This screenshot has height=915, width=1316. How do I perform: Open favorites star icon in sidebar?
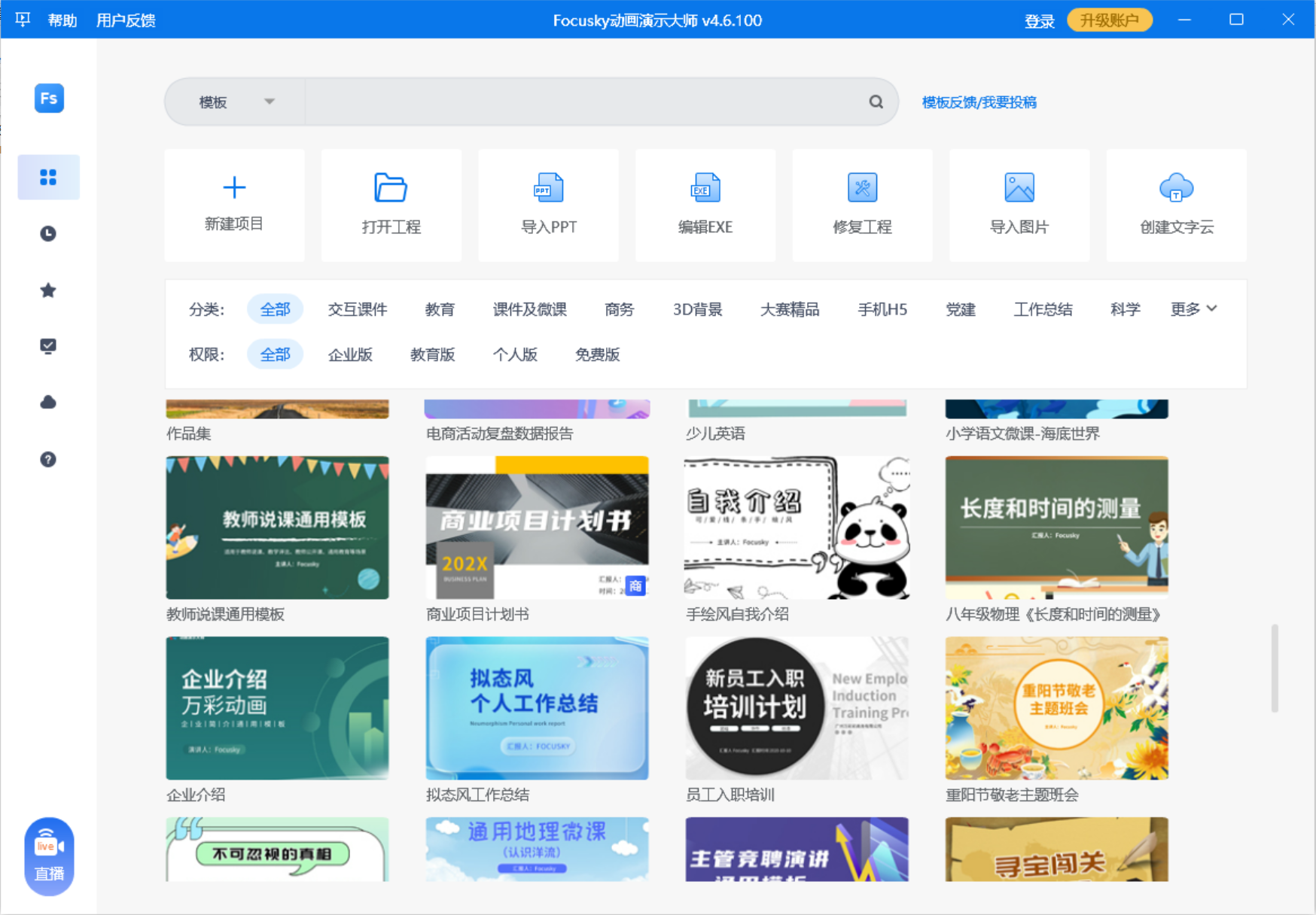(48, 290)
